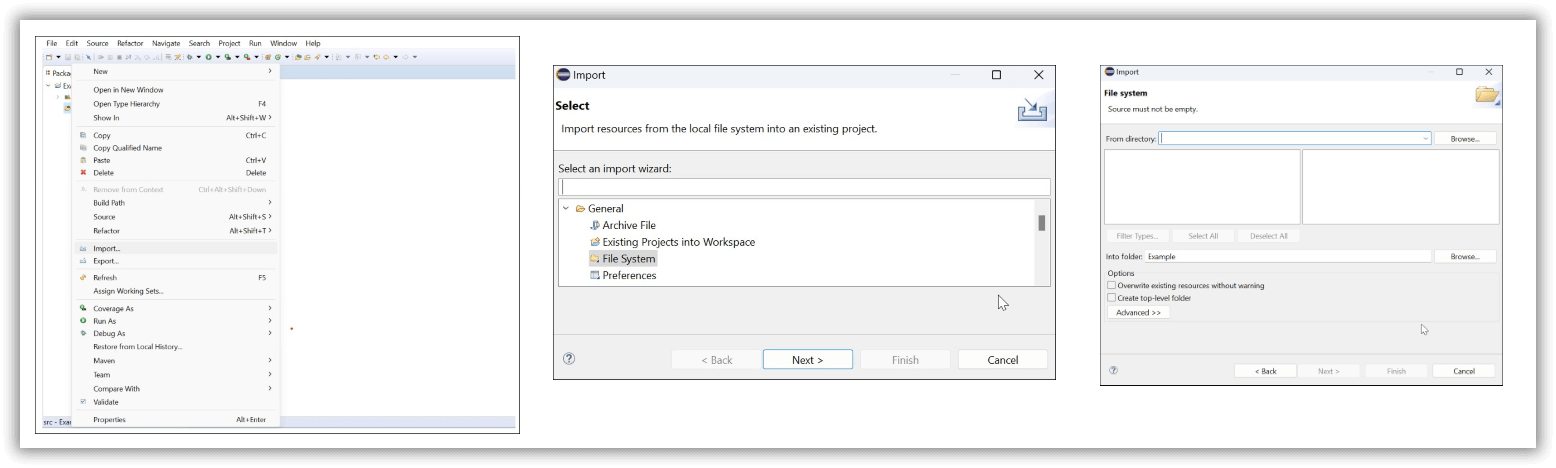
Task: Click the Deselect All button
Action: [1269, 236]
